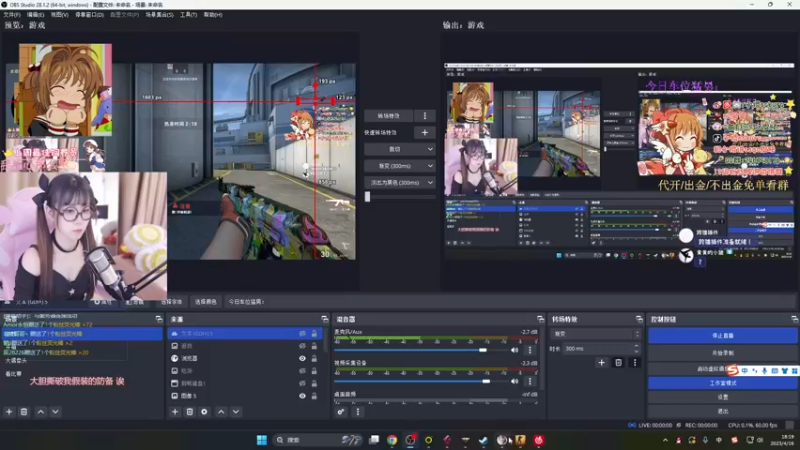
Task: Pop out the Scenes dock
Action: tap(159, 319)
